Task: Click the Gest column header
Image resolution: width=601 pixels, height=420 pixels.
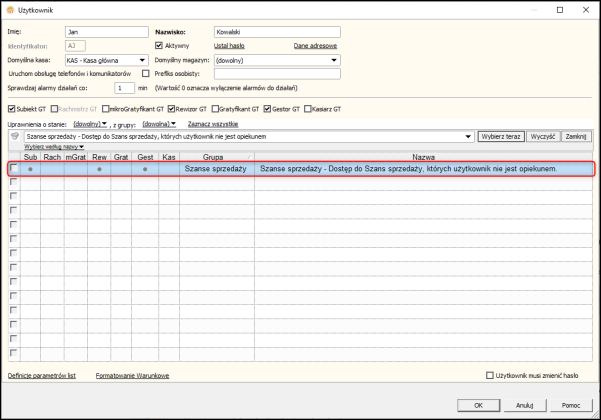Action: click(145, 157)
